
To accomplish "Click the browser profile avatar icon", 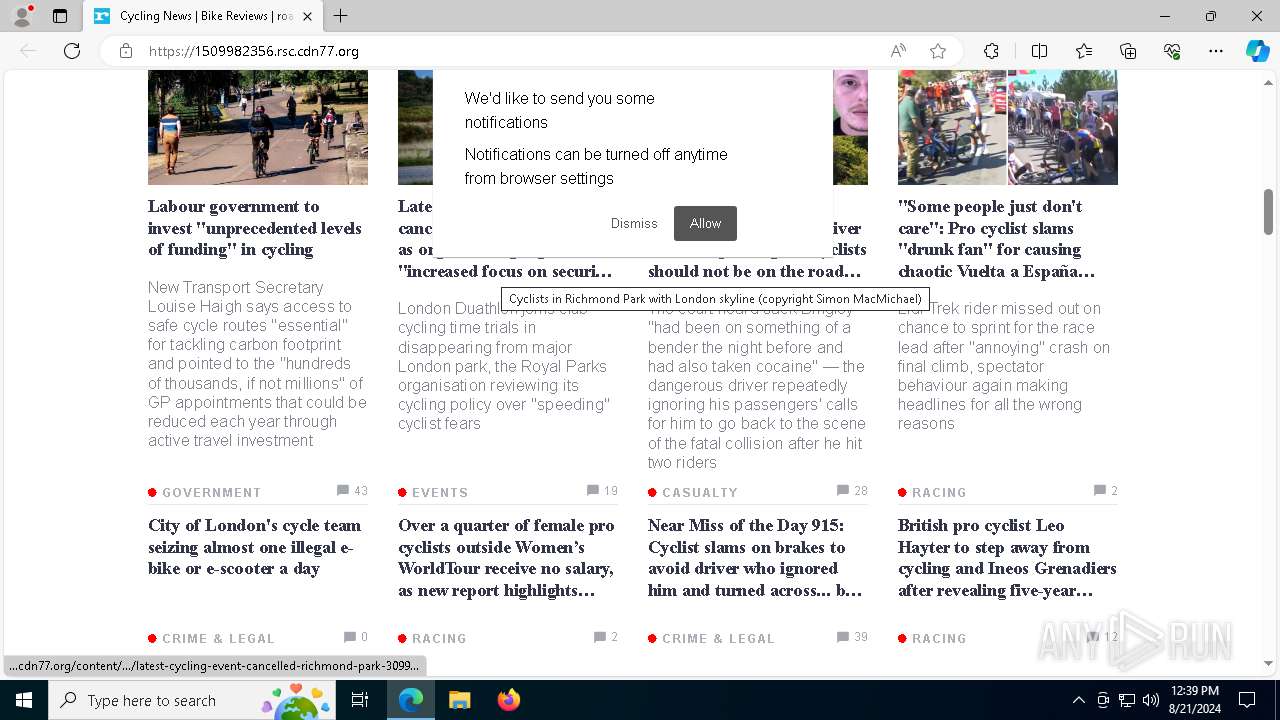I will [x=22, y=16].
